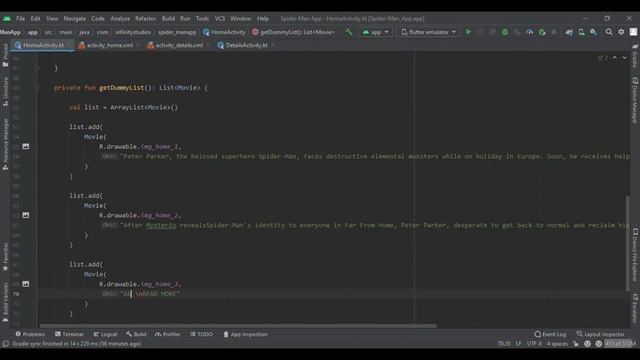
Task: Click UTF-8 encoding selector
Action: [x=534, y=344]
